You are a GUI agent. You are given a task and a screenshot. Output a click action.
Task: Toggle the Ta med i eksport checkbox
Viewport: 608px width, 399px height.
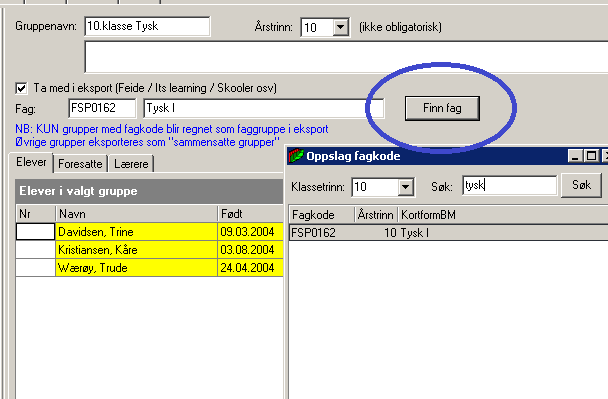22,88
